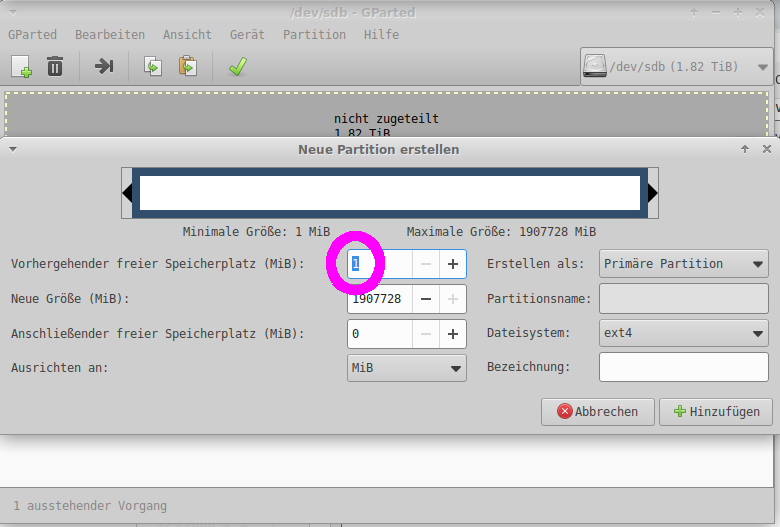Click the white partition size bar
The height and width of the screenshot is (527, 780).
(390, 193)
